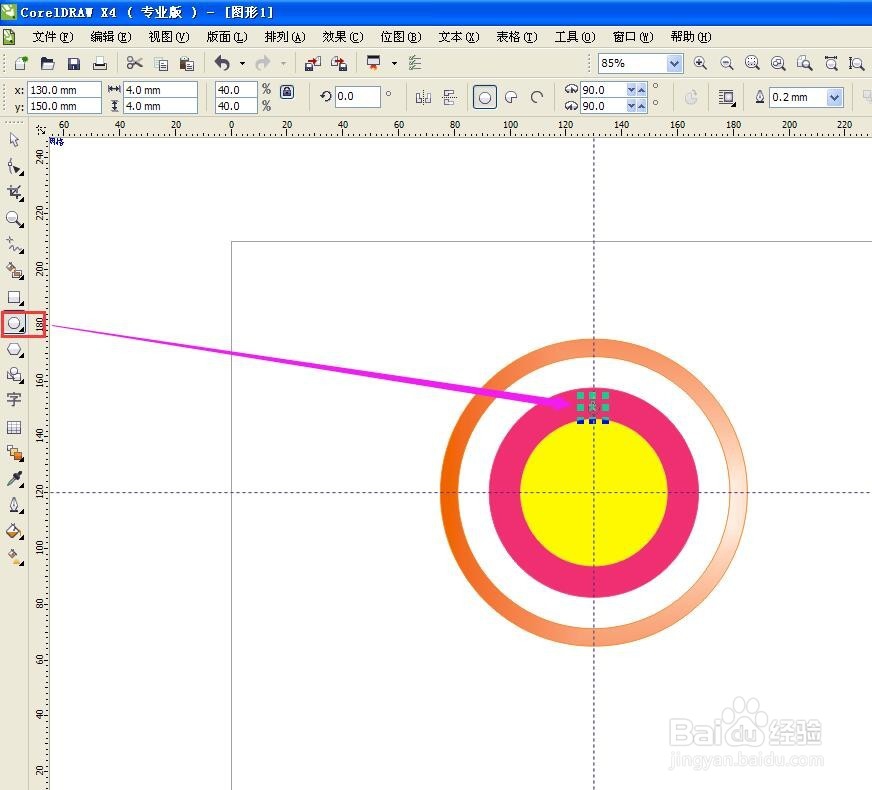Select the Zoom tool in the toolbox

click(14, 219)
